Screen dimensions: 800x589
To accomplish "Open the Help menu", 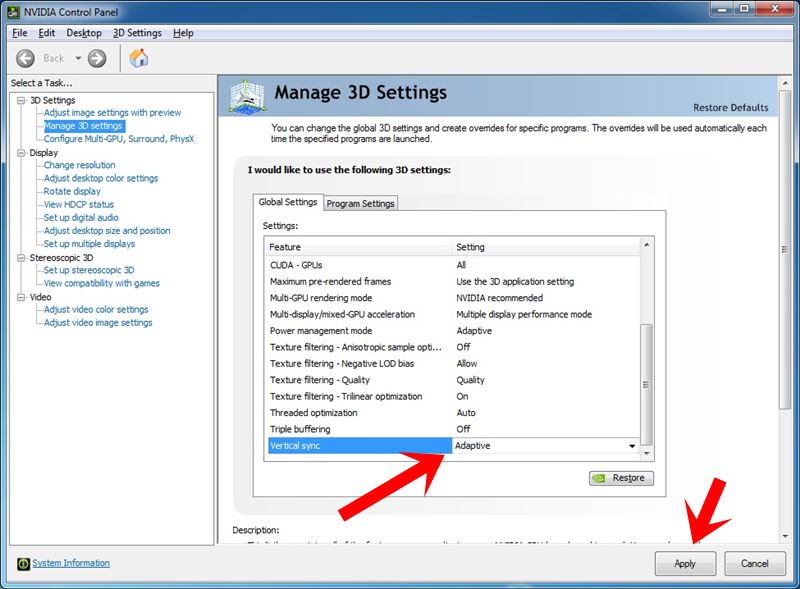I will pyautogui.click(x=183, y=33).
